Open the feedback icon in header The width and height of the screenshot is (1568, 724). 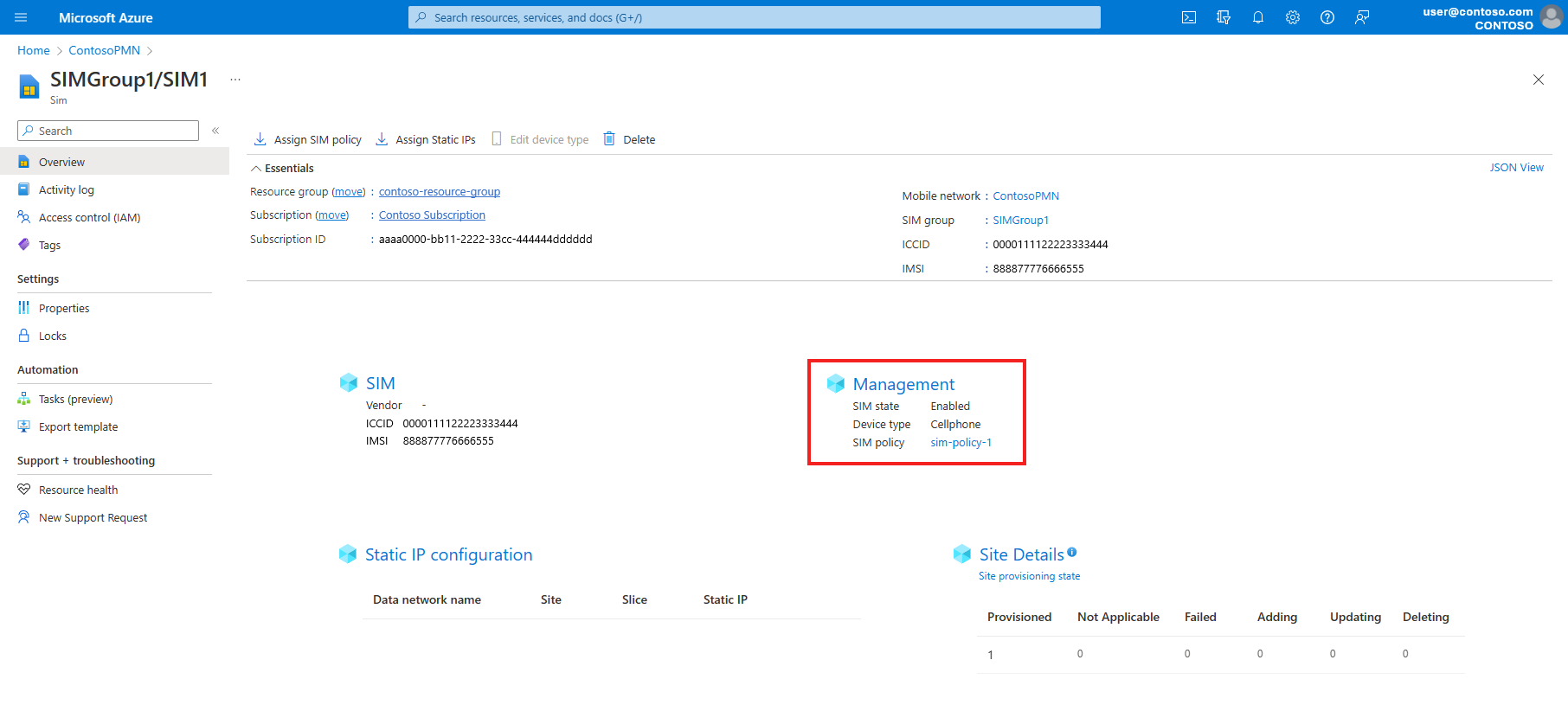click(x=1362, y=17)
